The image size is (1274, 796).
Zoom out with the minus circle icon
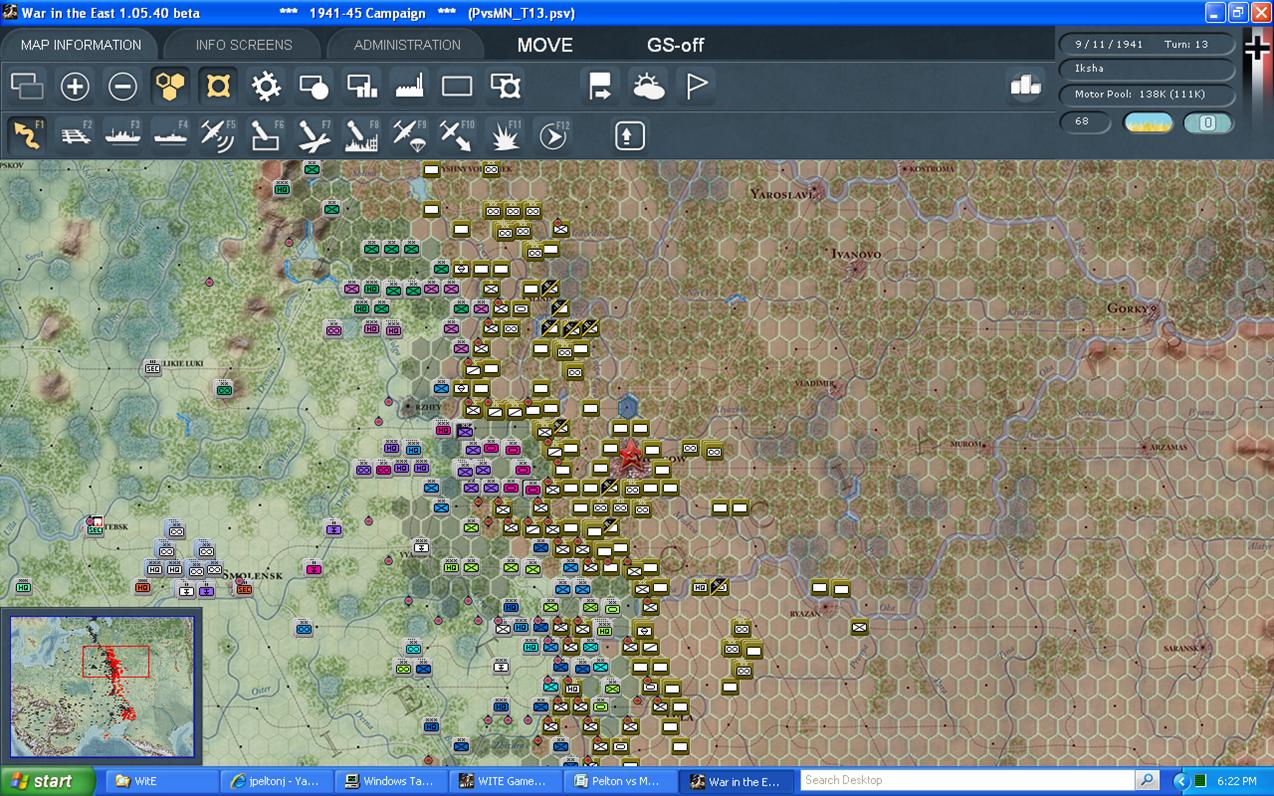point(123,86)
